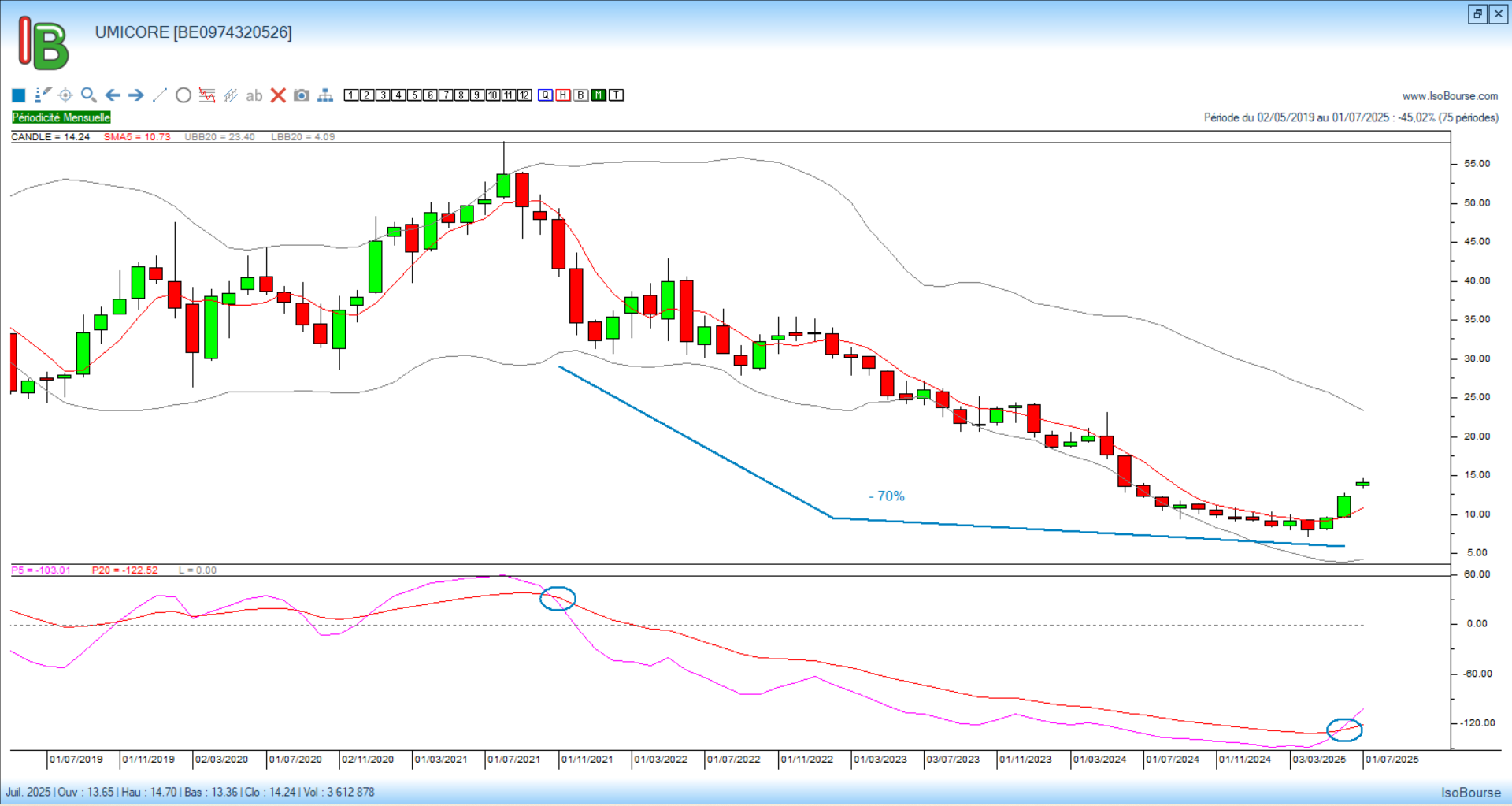Activate the crosshair target tool
The width and height of the screenshot is (1512, 806).
click(65, 95)
